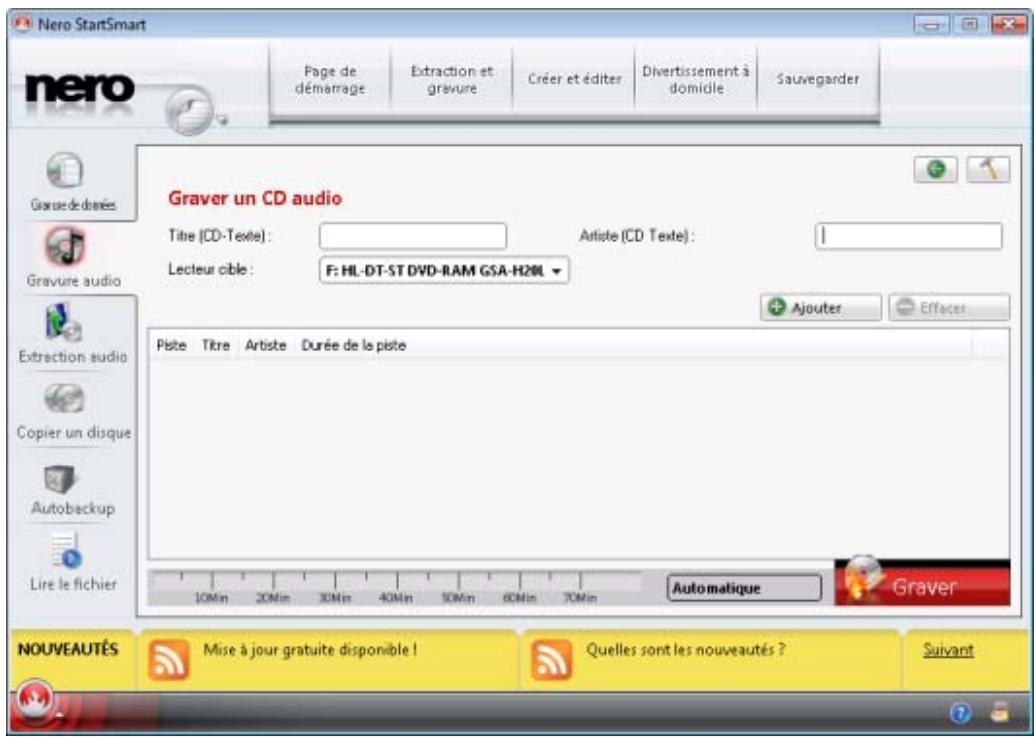Image resolution: width=1034 pixels, height=737 pixels.
Task: Click the green arrow button top right
Action: [936, 170]
